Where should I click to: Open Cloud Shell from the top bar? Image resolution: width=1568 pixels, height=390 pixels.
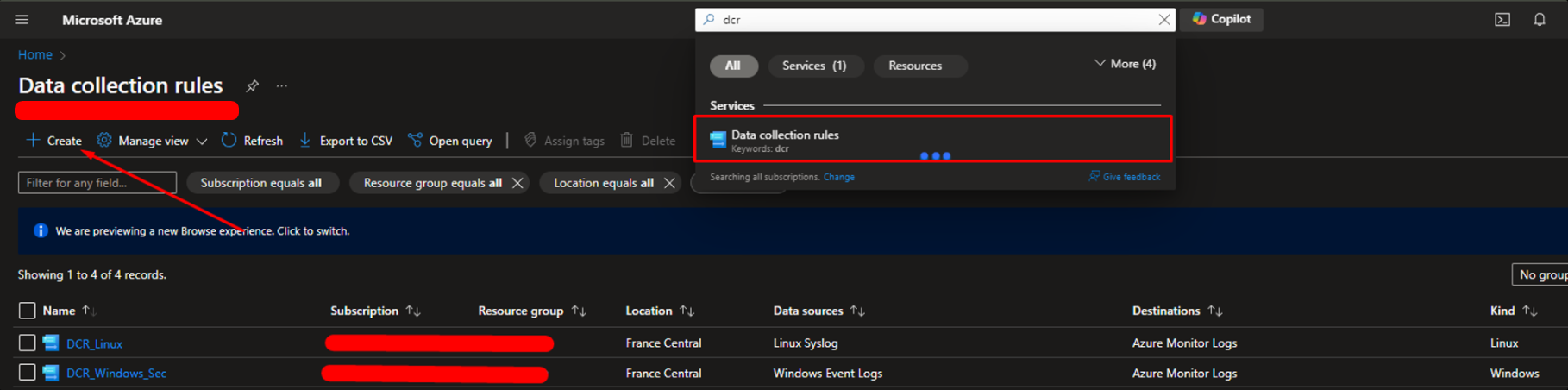[1502, 20]
